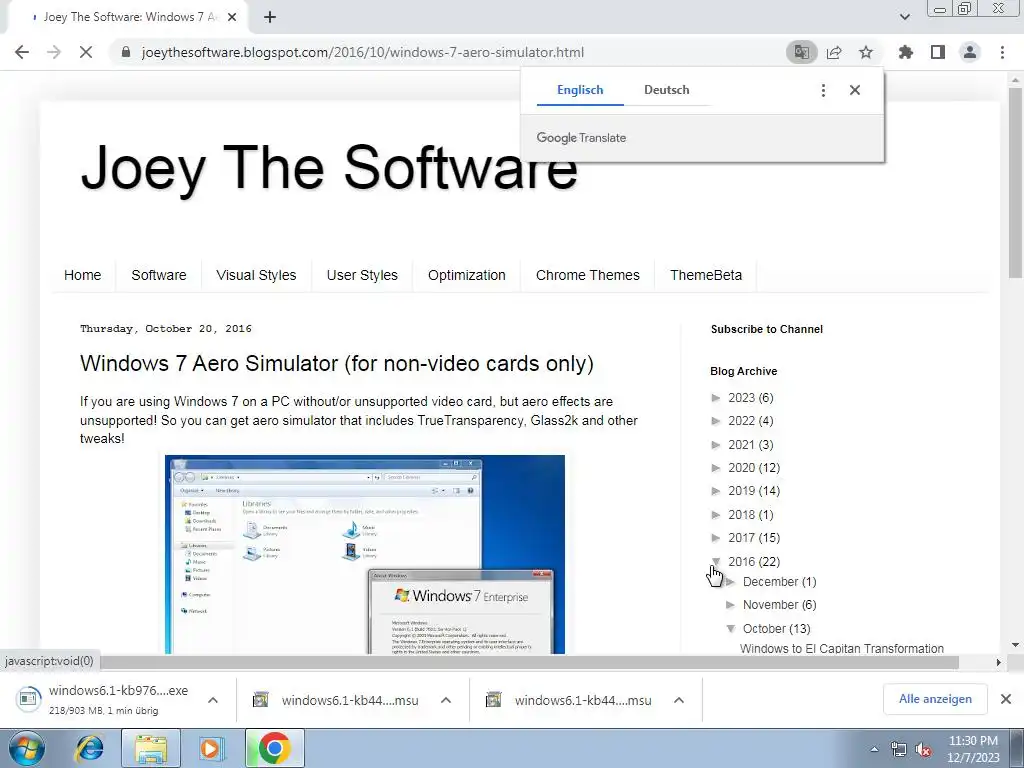Open the ThemeBeta page

(706, 275)
